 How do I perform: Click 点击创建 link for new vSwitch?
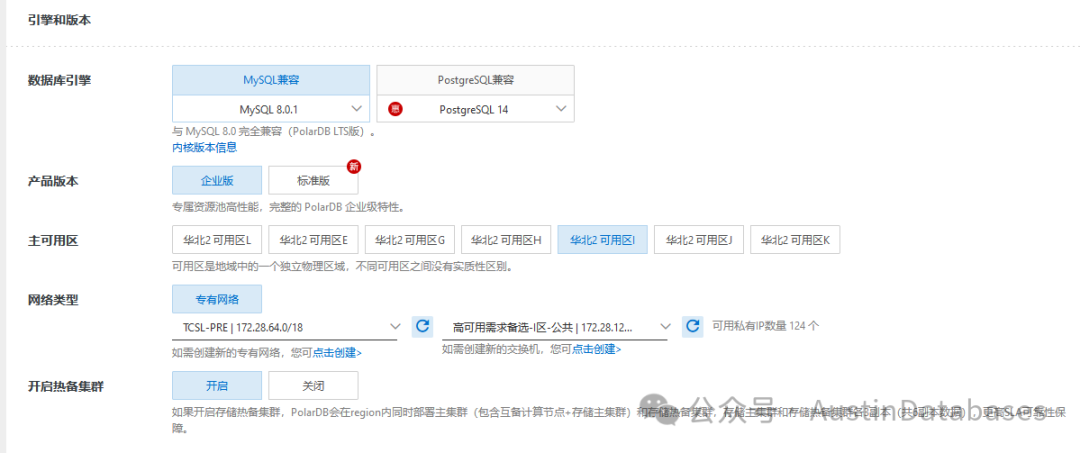click(596, 350)
